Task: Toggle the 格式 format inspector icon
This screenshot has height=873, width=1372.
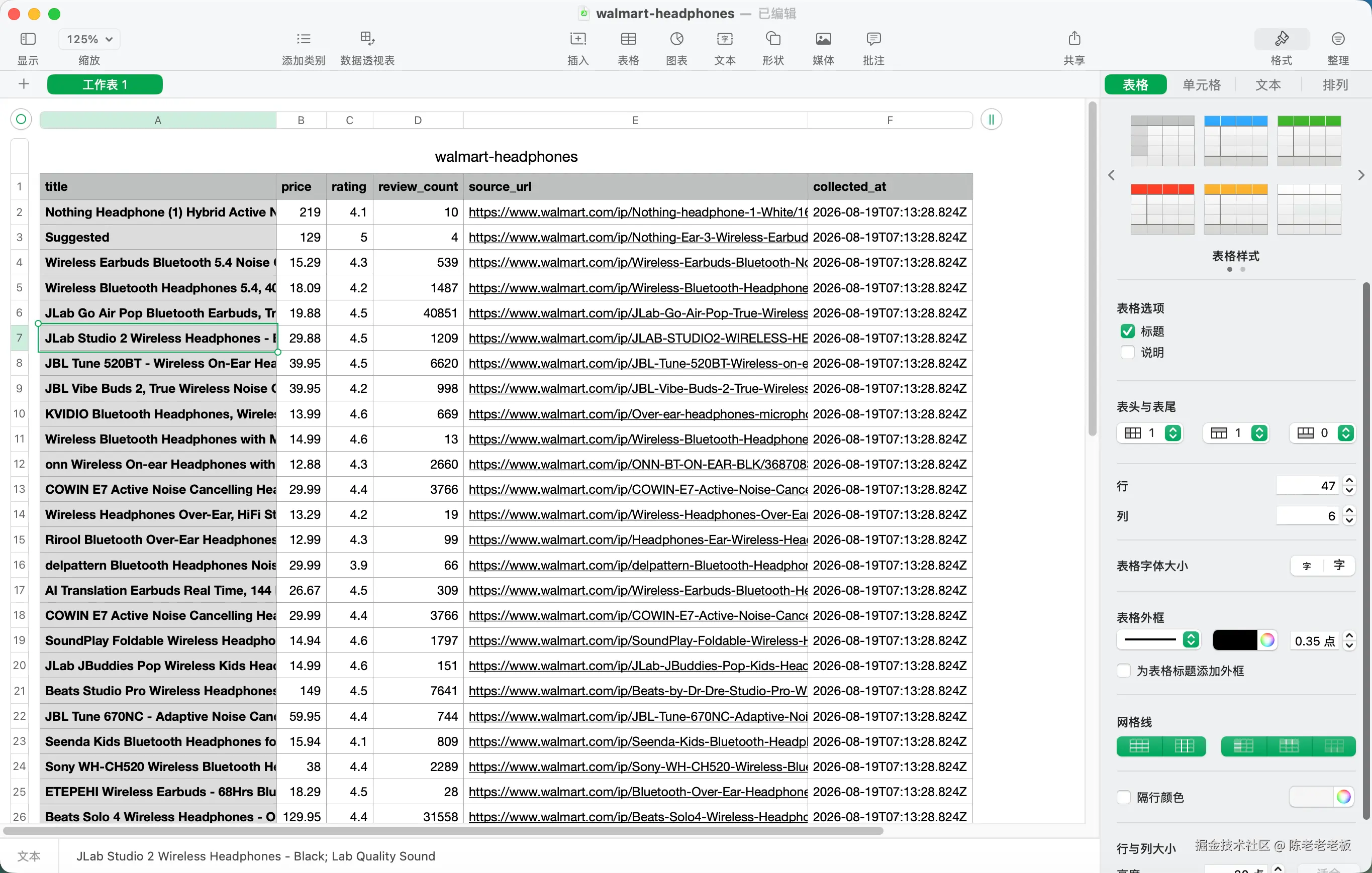Action: click(1282, 39)
